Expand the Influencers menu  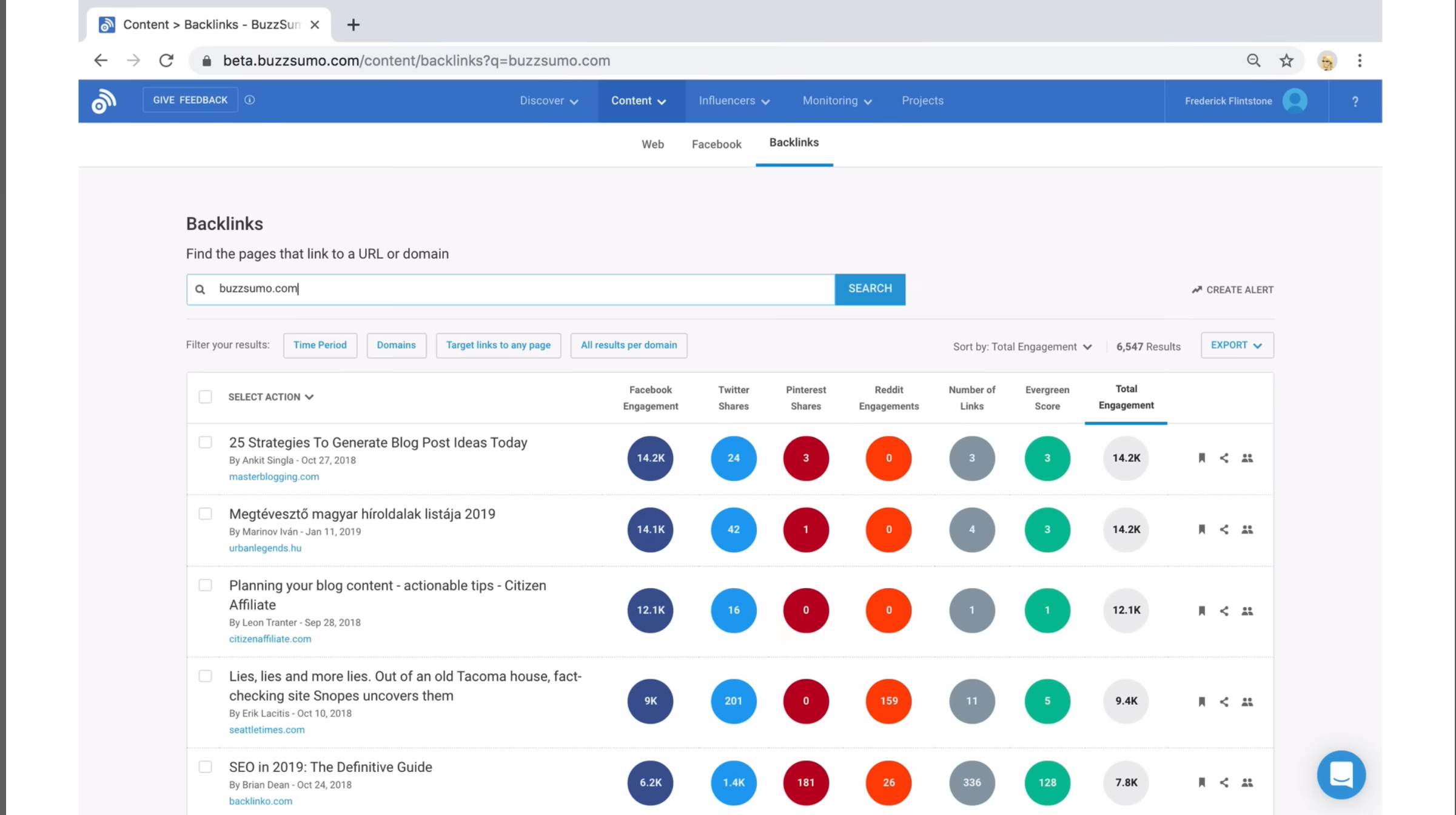[x=734, y=101]
